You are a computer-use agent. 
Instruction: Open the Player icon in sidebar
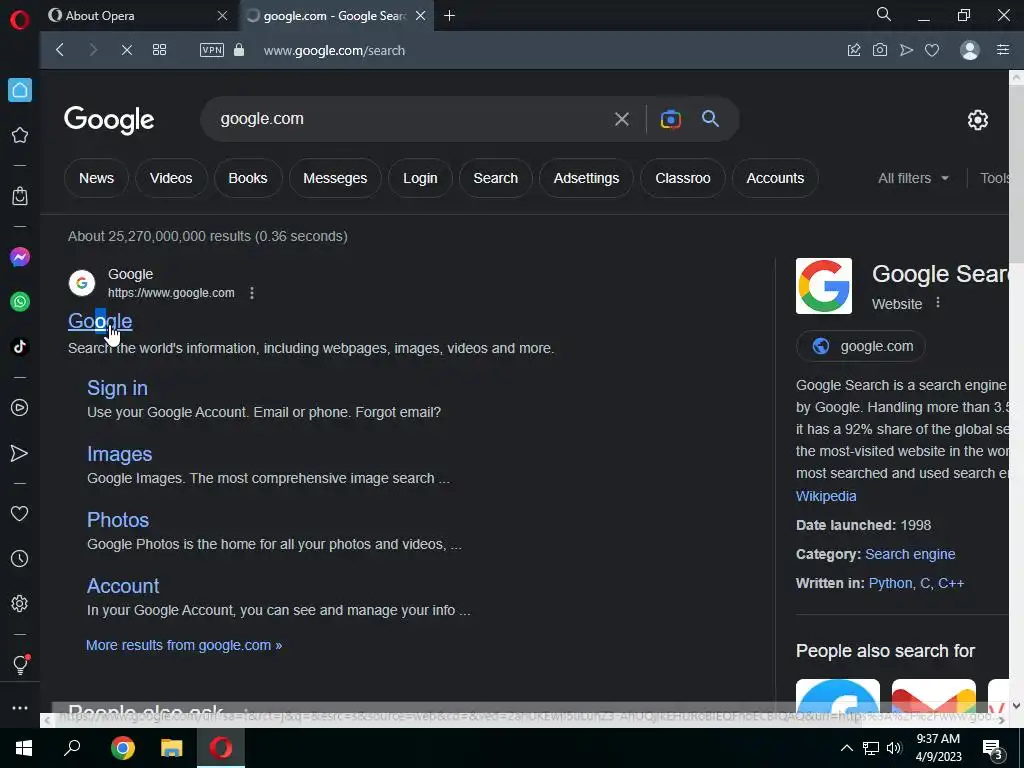pyautogui.click(x=20, y=408)
